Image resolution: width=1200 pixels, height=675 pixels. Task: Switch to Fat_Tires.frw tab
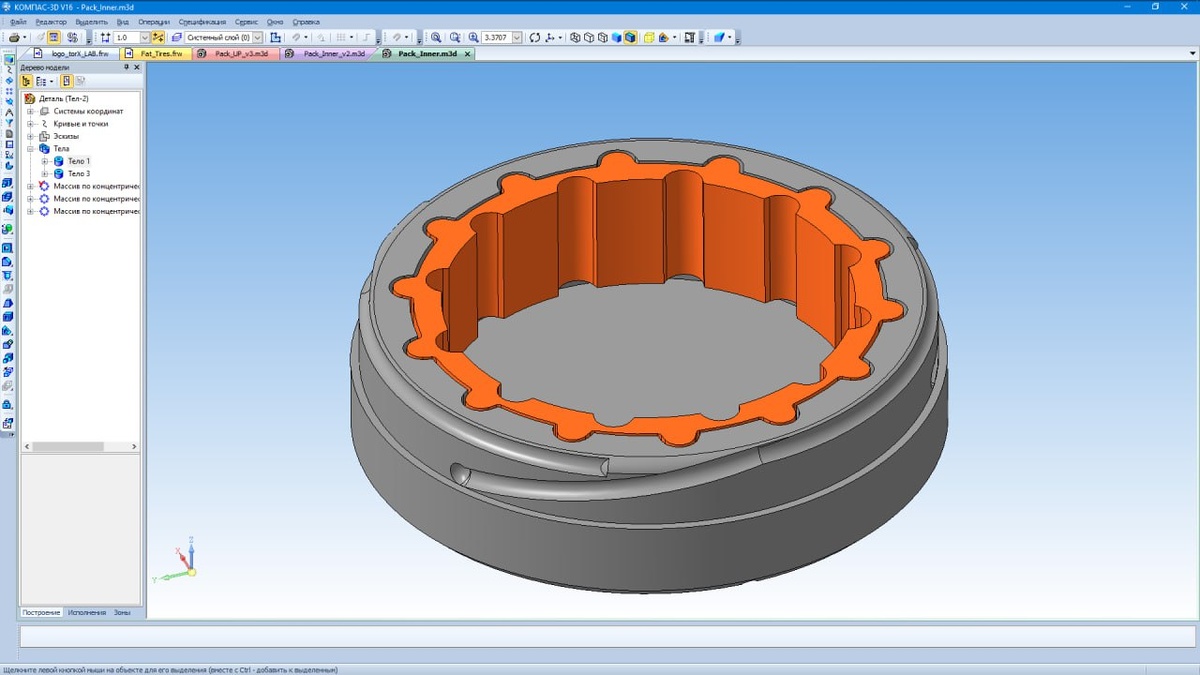(155, 54)
